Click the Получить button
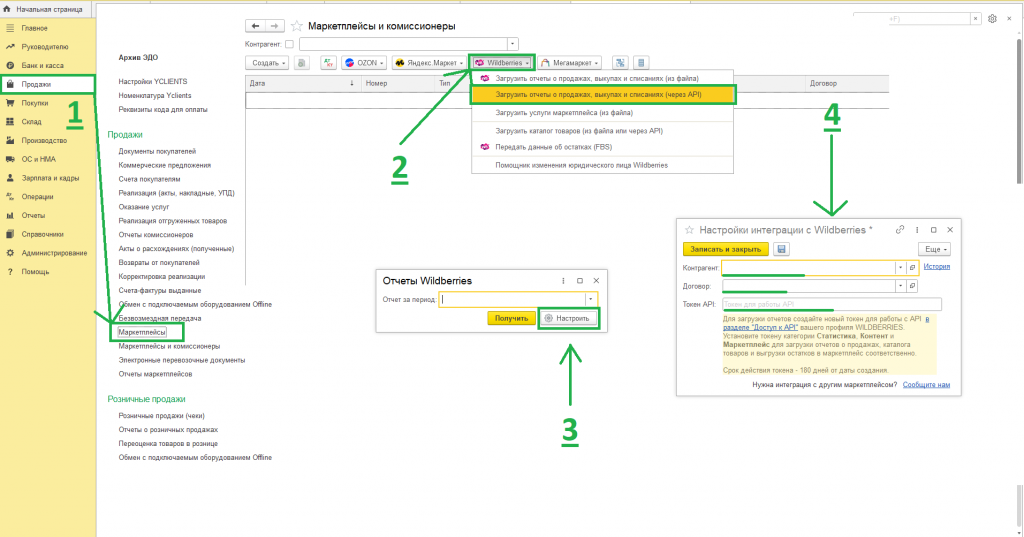Image resolution: width=1024 pixels, height=537 pixels. tap(511, 318)
